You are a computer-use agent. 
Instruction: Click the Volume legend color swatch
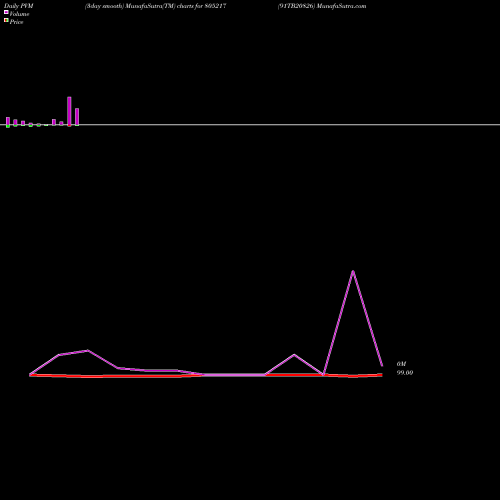pos(6,12)
